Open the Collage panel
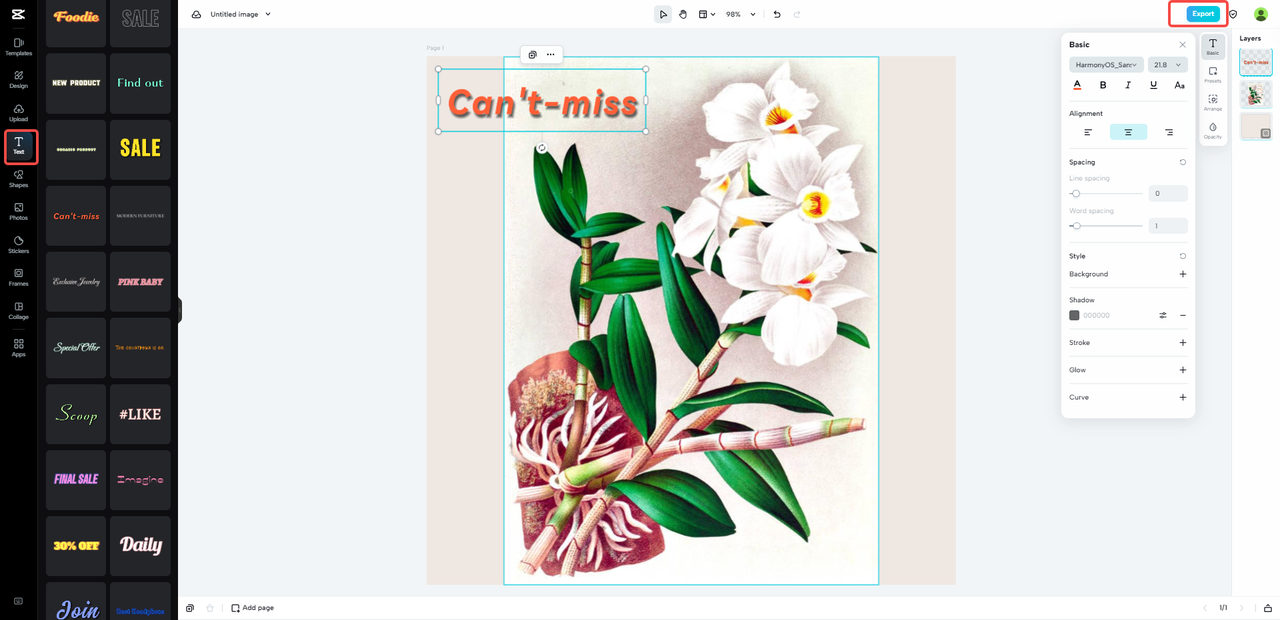This screenshot has height=620, width=1280. (18, 311)
